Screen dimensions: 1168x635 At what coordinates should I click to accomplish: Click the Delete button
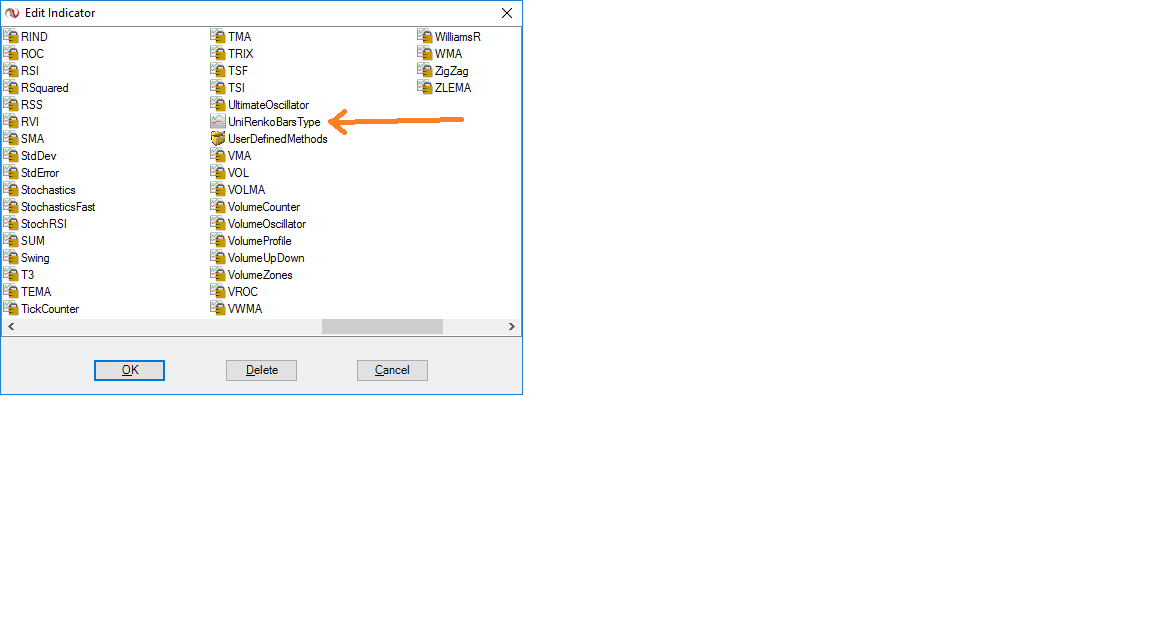[261, 370]
